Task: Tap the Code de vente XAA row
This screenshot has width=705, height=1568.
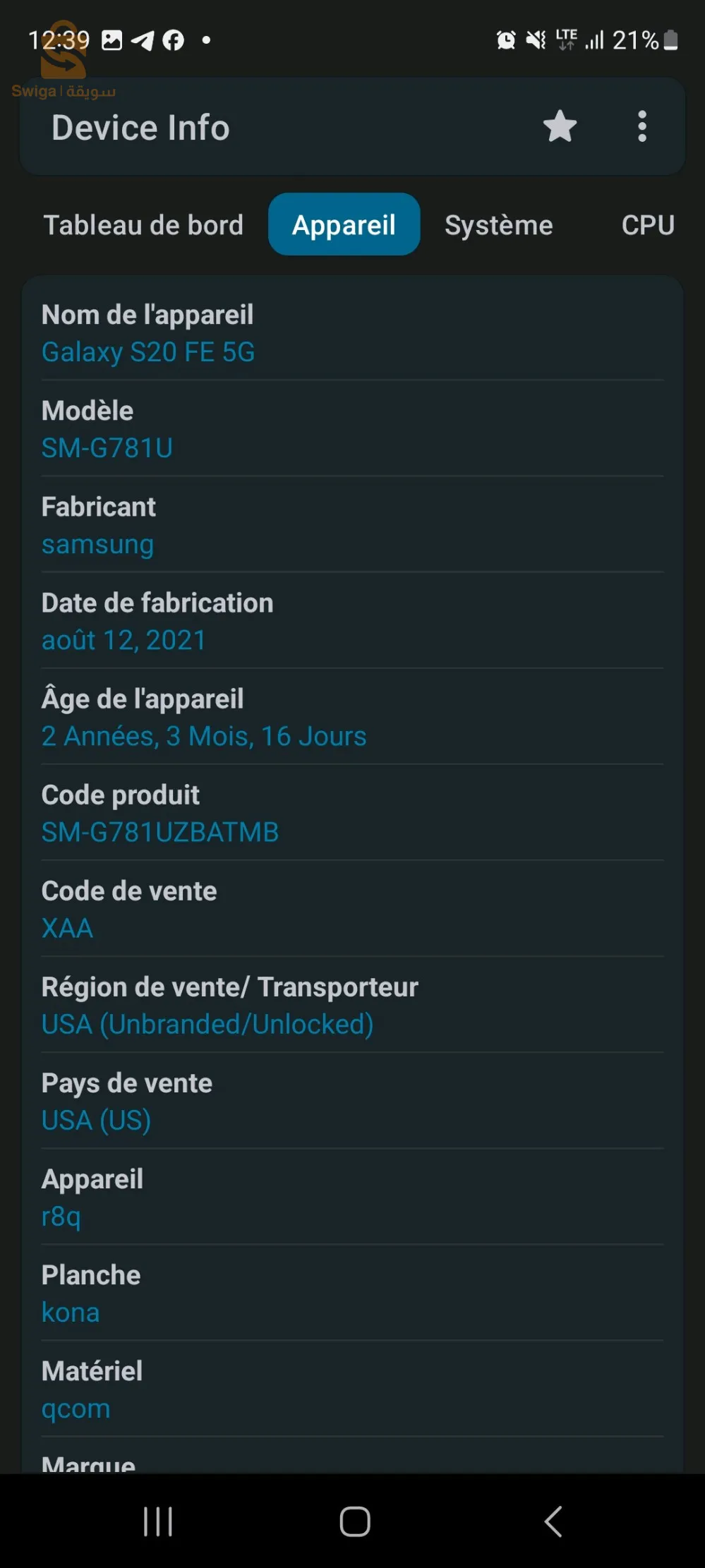Action: pyautogui.click(x=129, y=909)
